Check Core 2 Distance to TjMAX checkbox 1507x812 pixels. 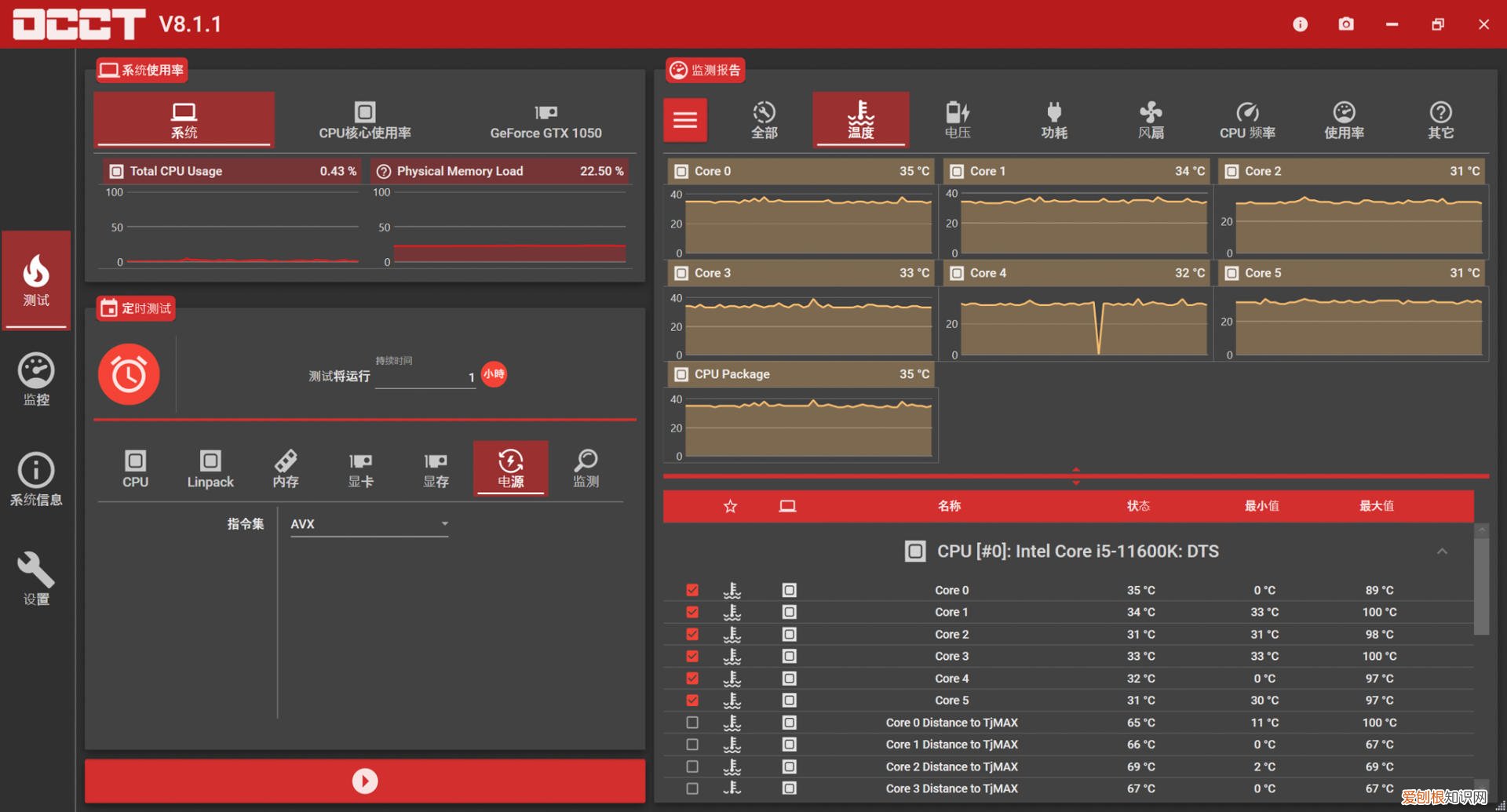click(x=692, y=766)
